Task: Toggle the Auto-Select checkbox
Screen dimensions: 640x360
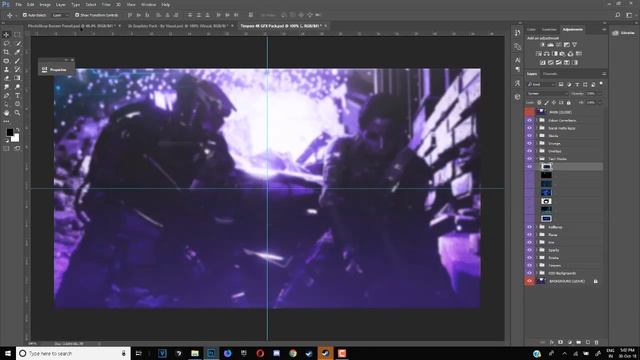Action: [x=25, y=15]
